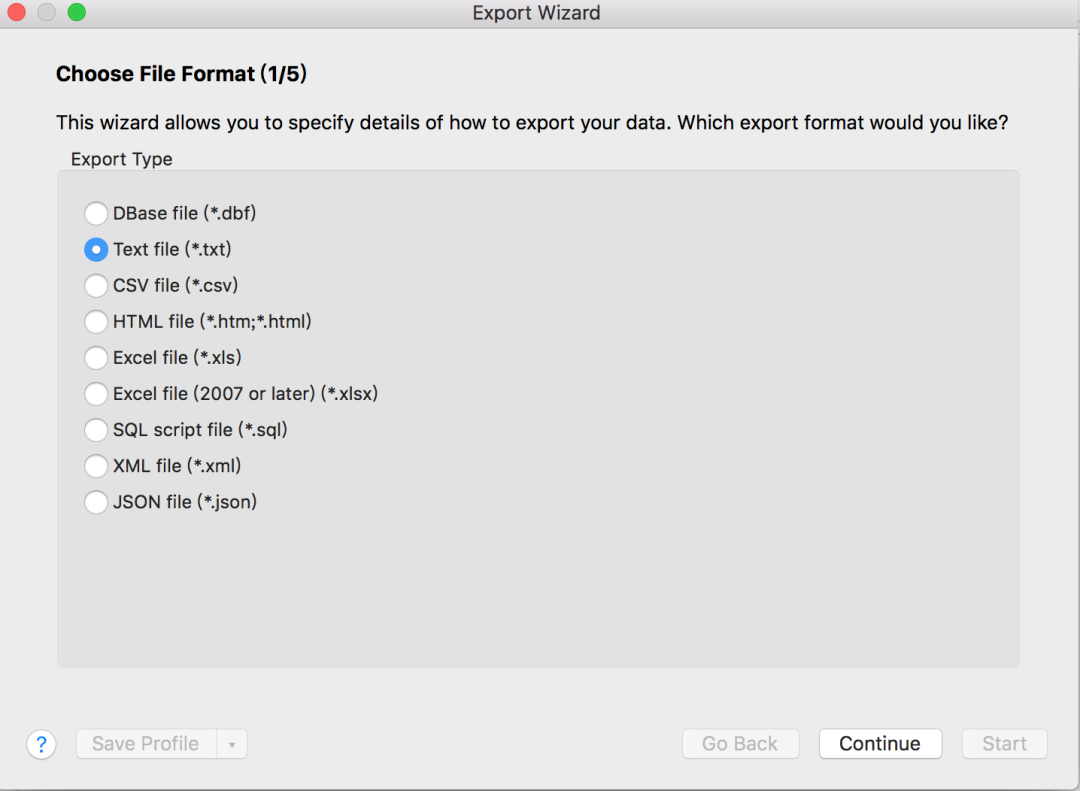Select the DBase file (*.dbf) option
The width and height of the screenshot is (1080, 791).
[x=96, y=213]
